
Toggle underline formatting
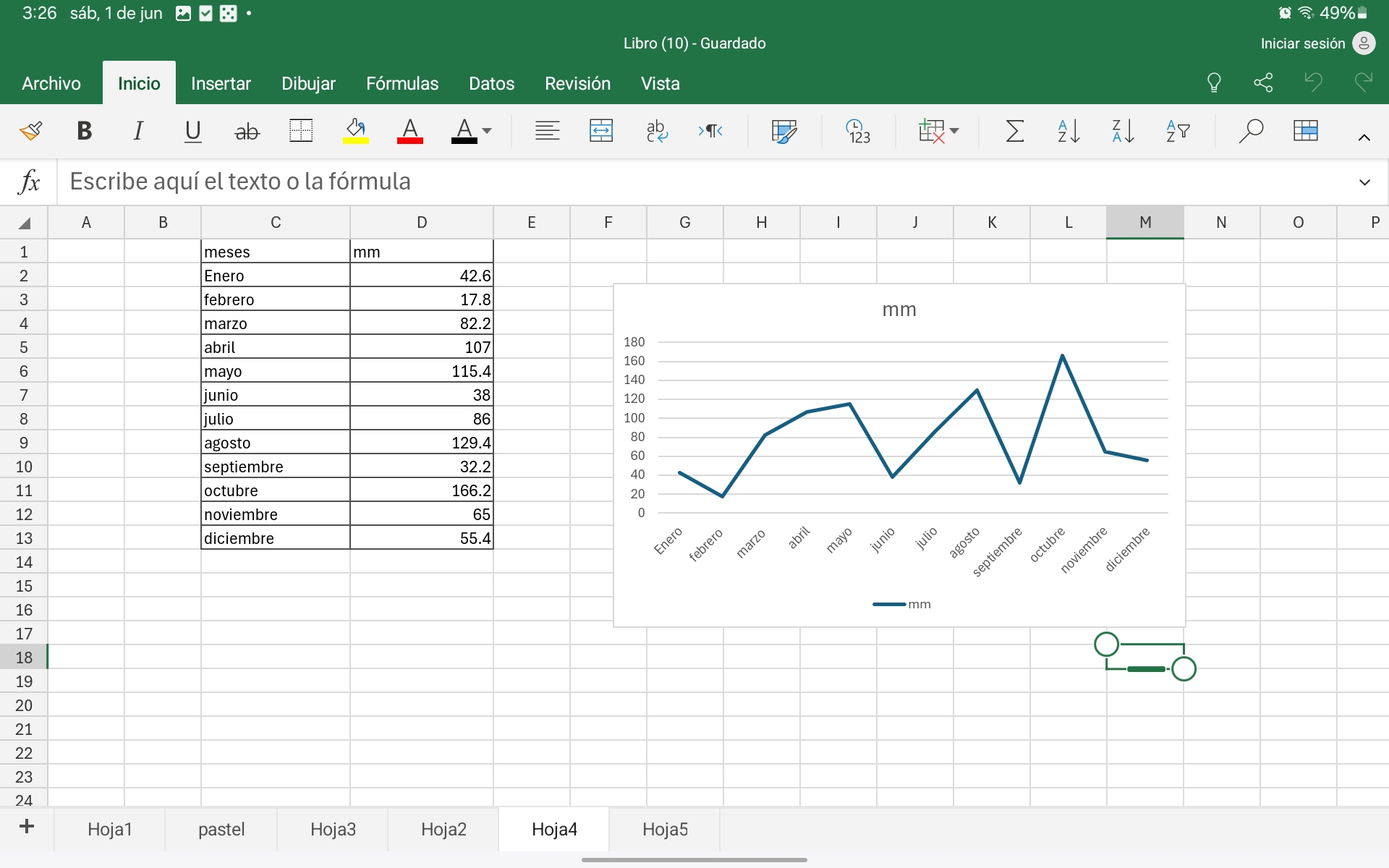pyautogui.click(x=192, y=131)
